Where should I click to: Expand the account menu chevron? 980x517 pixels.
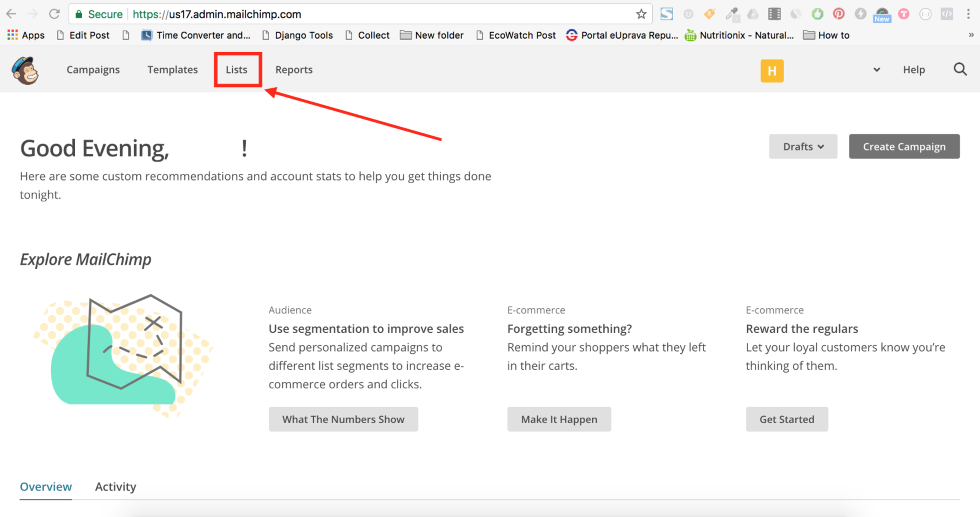tap(877, 70)
